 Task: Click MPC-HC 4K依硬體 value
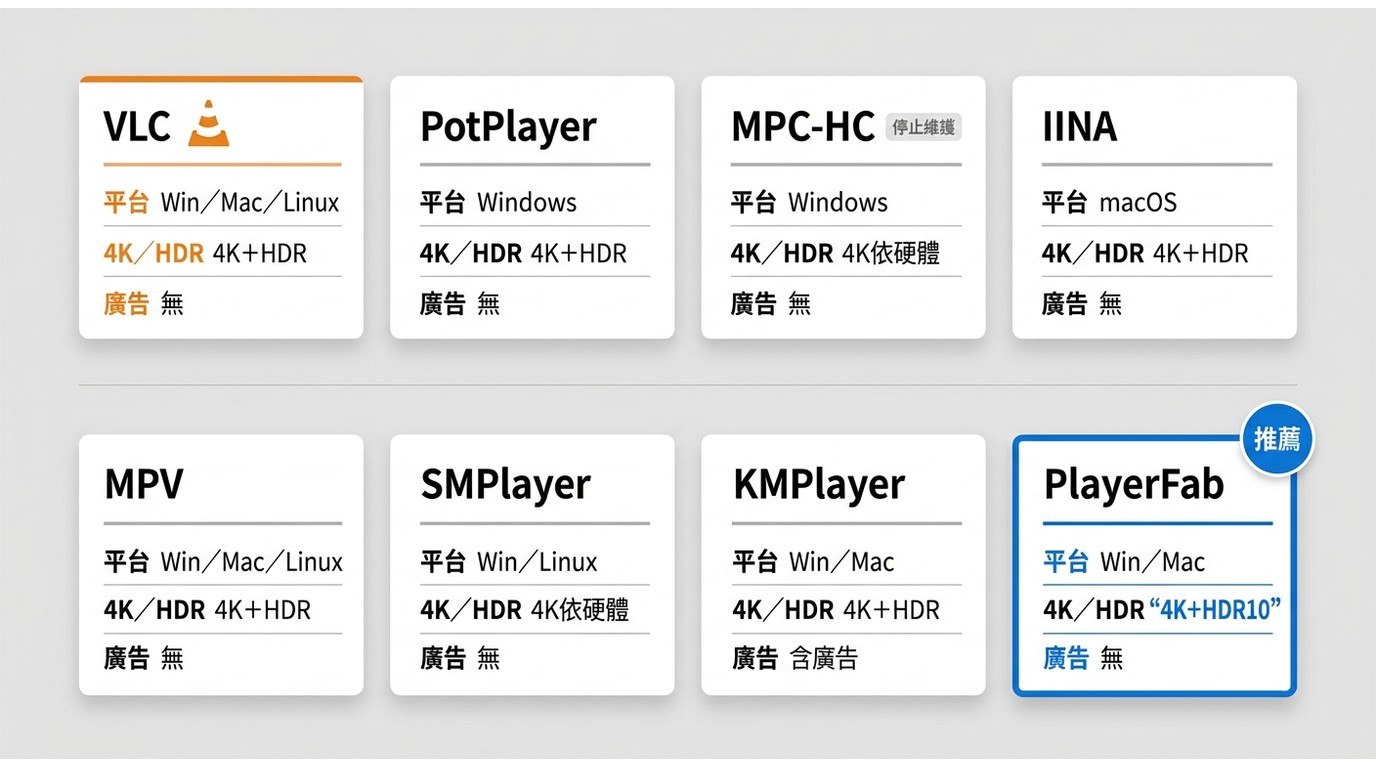[x=890, y=253]
